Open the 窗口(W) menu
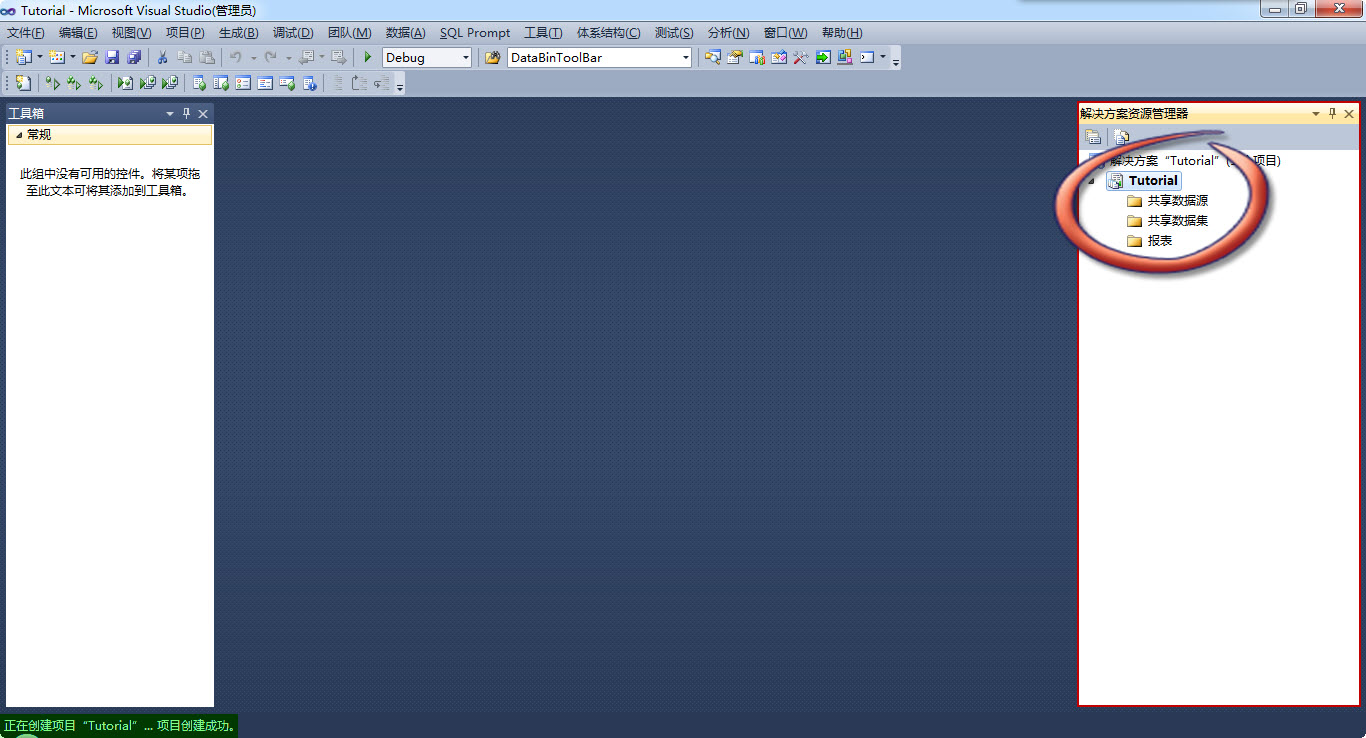1366x738 pixels. pyautogui.click(x=785, y=33)
